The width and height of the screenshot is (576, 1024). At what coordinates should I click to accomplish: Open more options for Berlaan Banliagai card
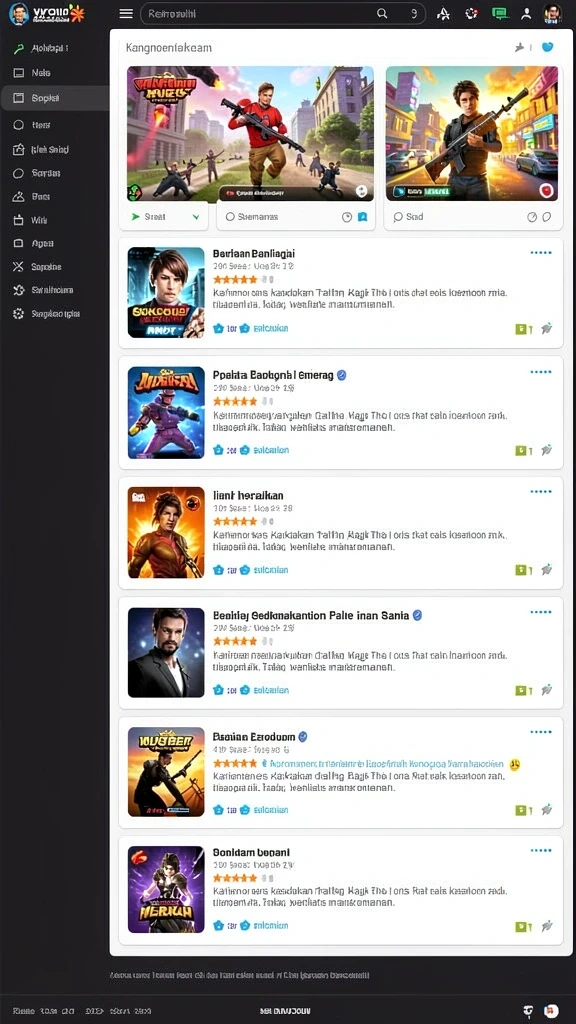pyautogui.click(x=541, y=253)
